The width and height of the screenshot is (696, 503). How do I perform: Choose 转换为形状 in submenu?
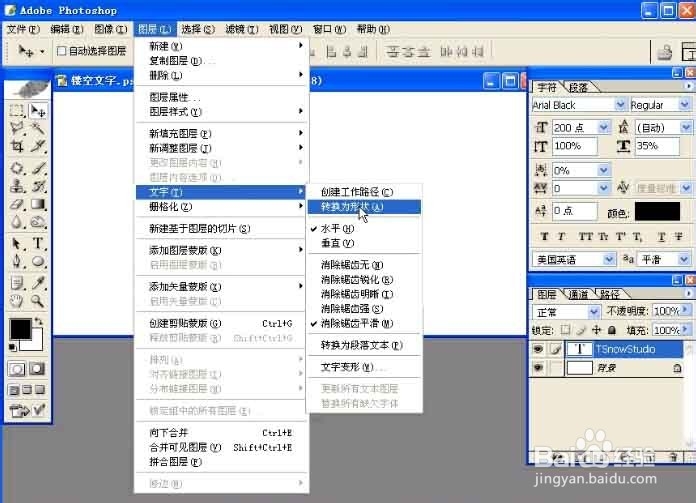(x=364, y=207)
